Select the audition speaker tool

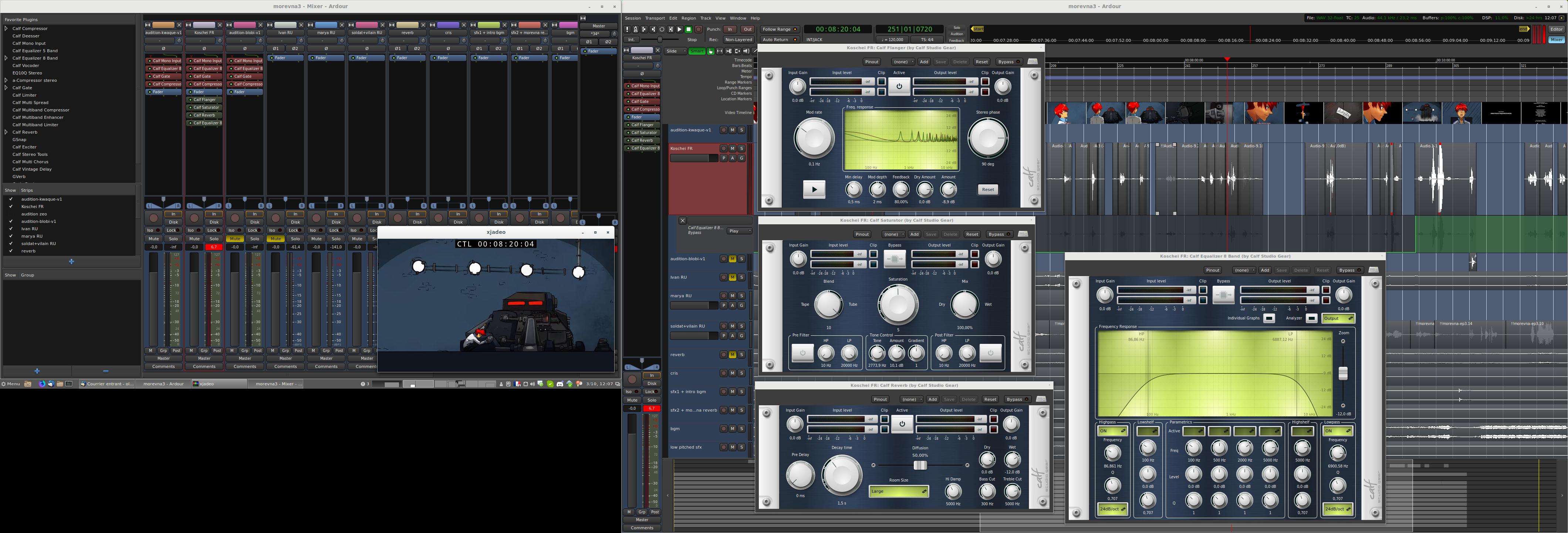746,51
